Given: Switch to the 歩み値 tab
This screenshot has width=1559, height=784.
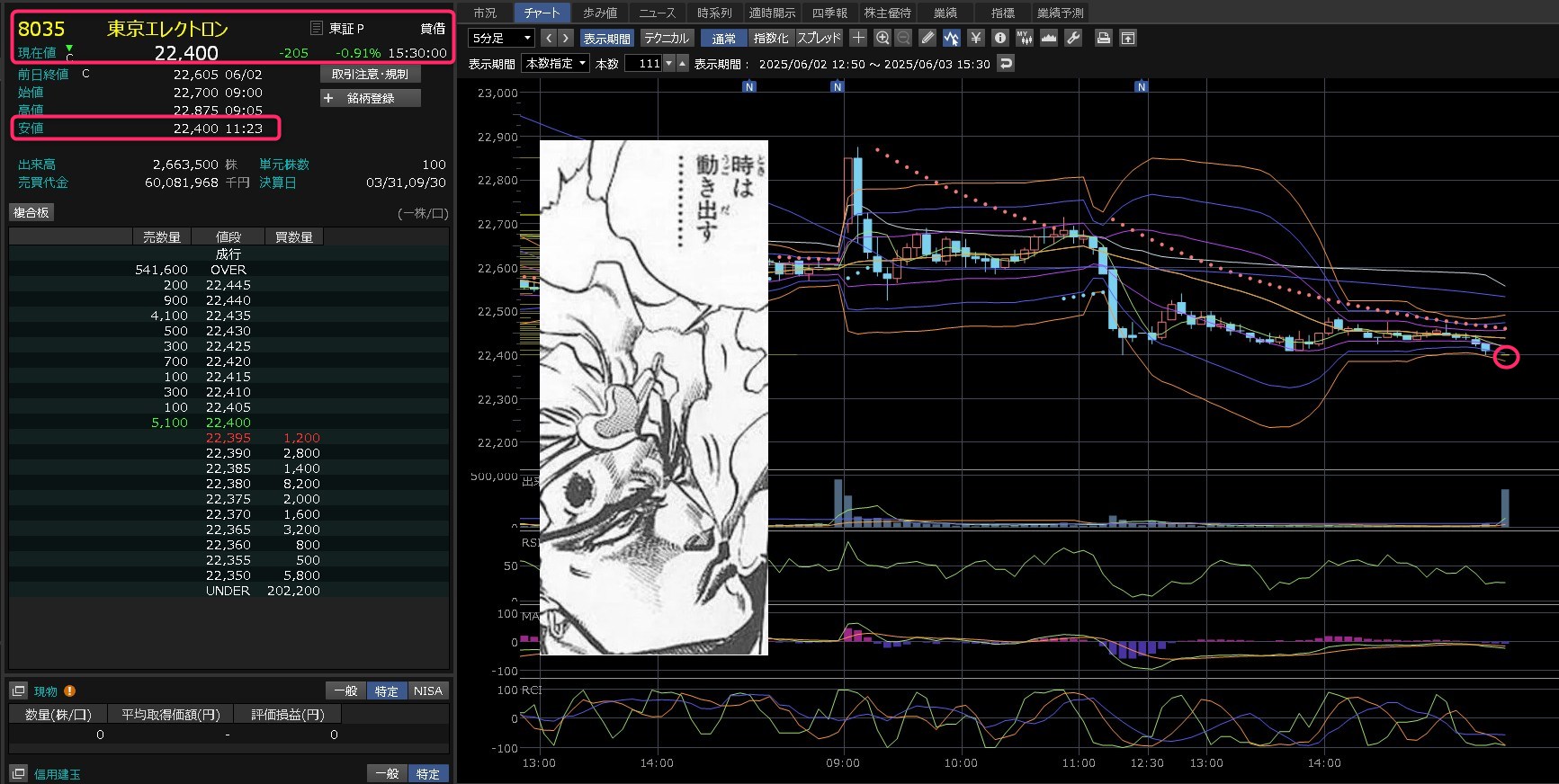Looking at the screenshot, I should (x=599, y=13).
